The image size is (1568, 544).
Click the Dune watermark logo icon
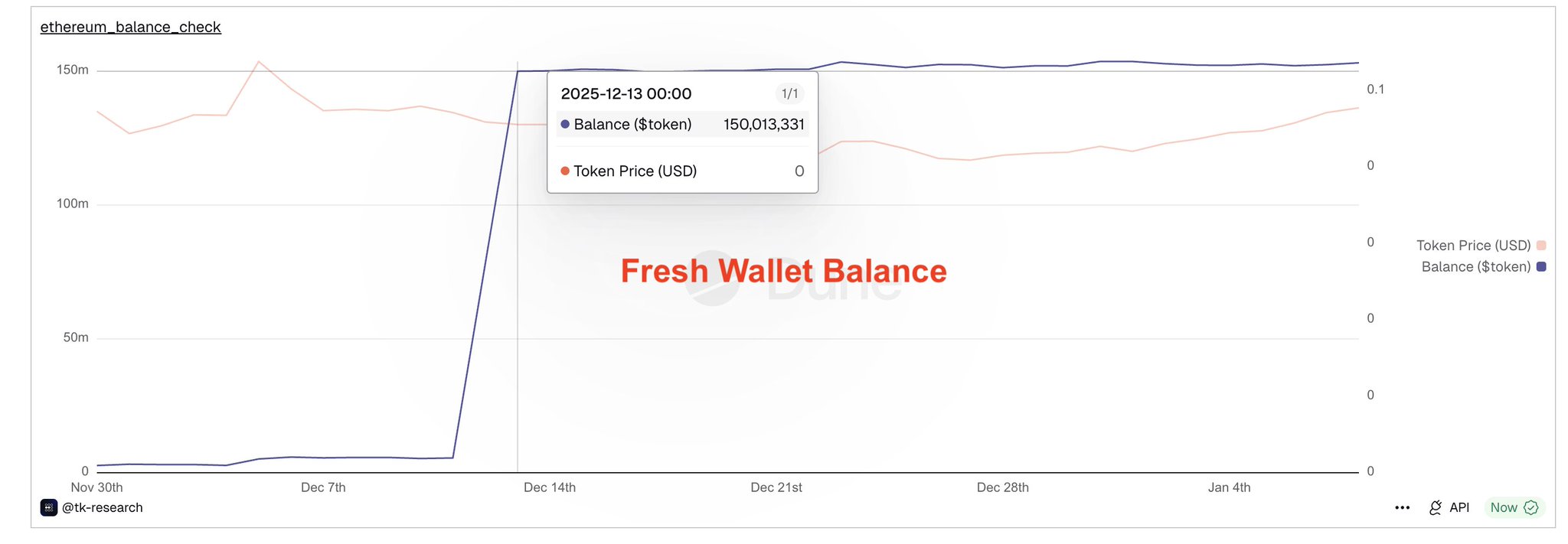coord(713,279)
